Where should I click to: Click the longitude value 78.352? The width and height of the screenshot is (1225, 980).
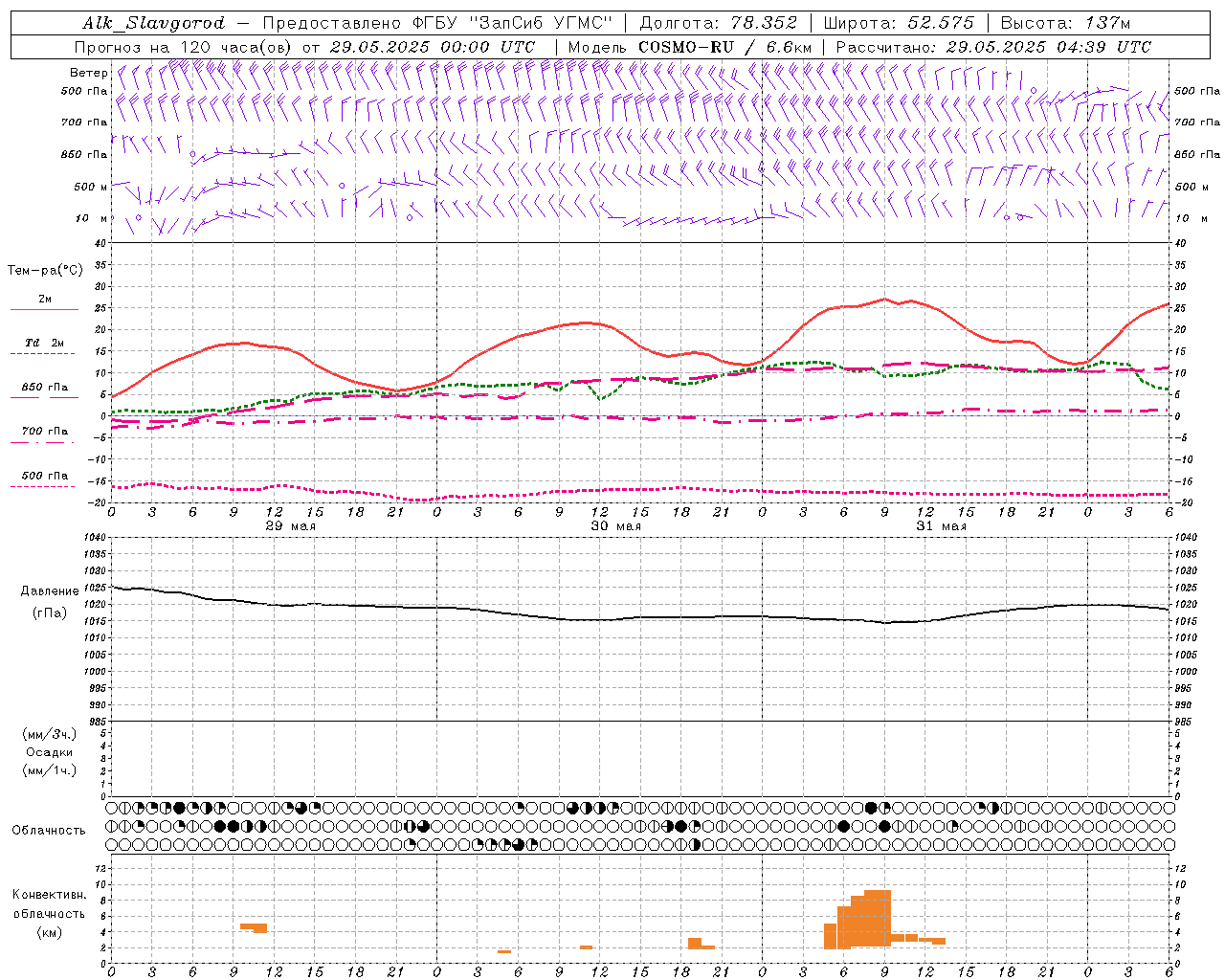point(765,23)
